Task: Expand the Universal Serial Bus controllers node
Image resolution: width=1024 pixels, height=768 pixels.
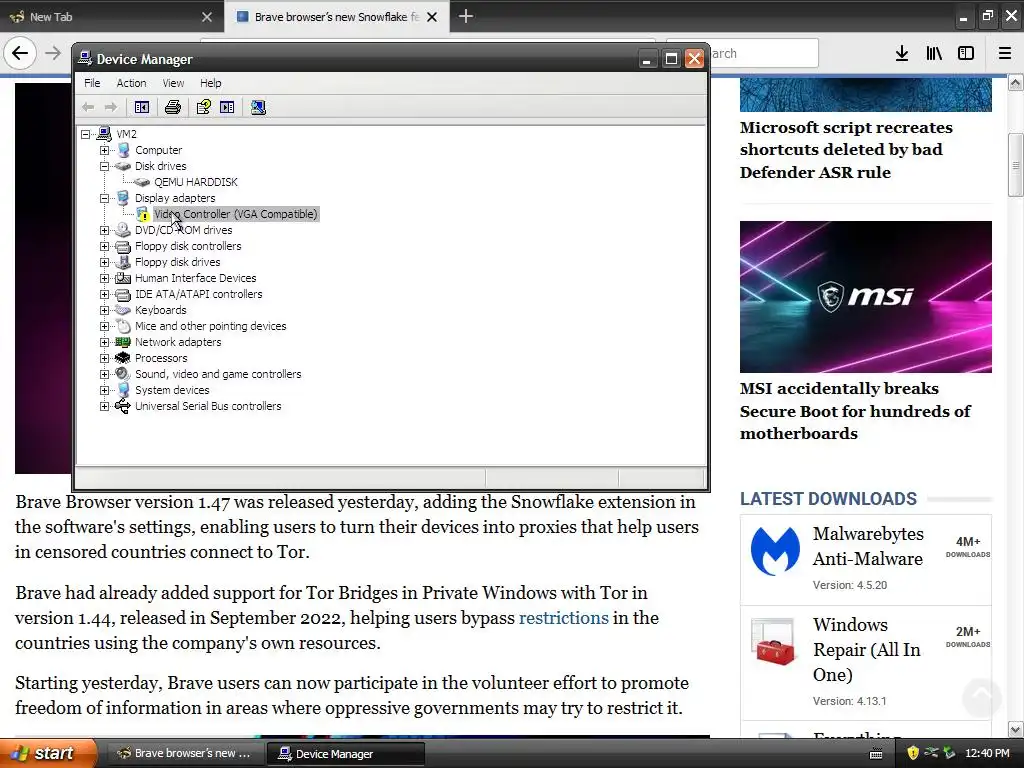Action: 104,406
